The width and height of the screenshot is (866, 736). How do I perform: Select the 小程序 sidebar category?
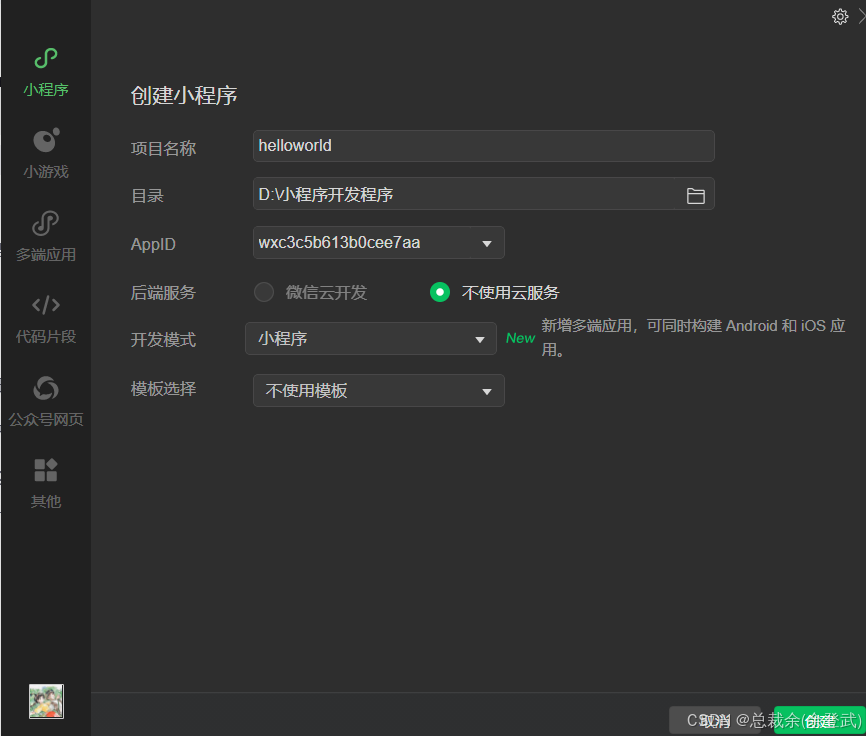[46, 72]
